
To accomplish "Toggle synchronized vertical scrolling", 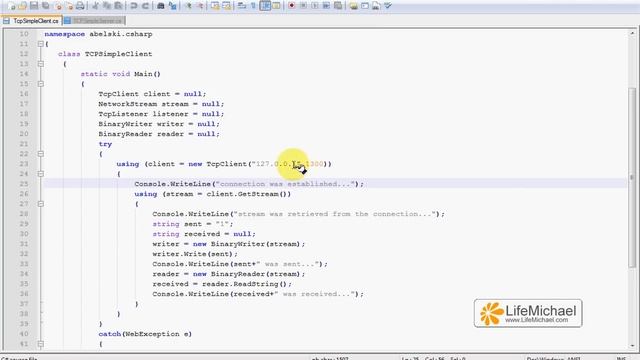I will pos(215,6).
